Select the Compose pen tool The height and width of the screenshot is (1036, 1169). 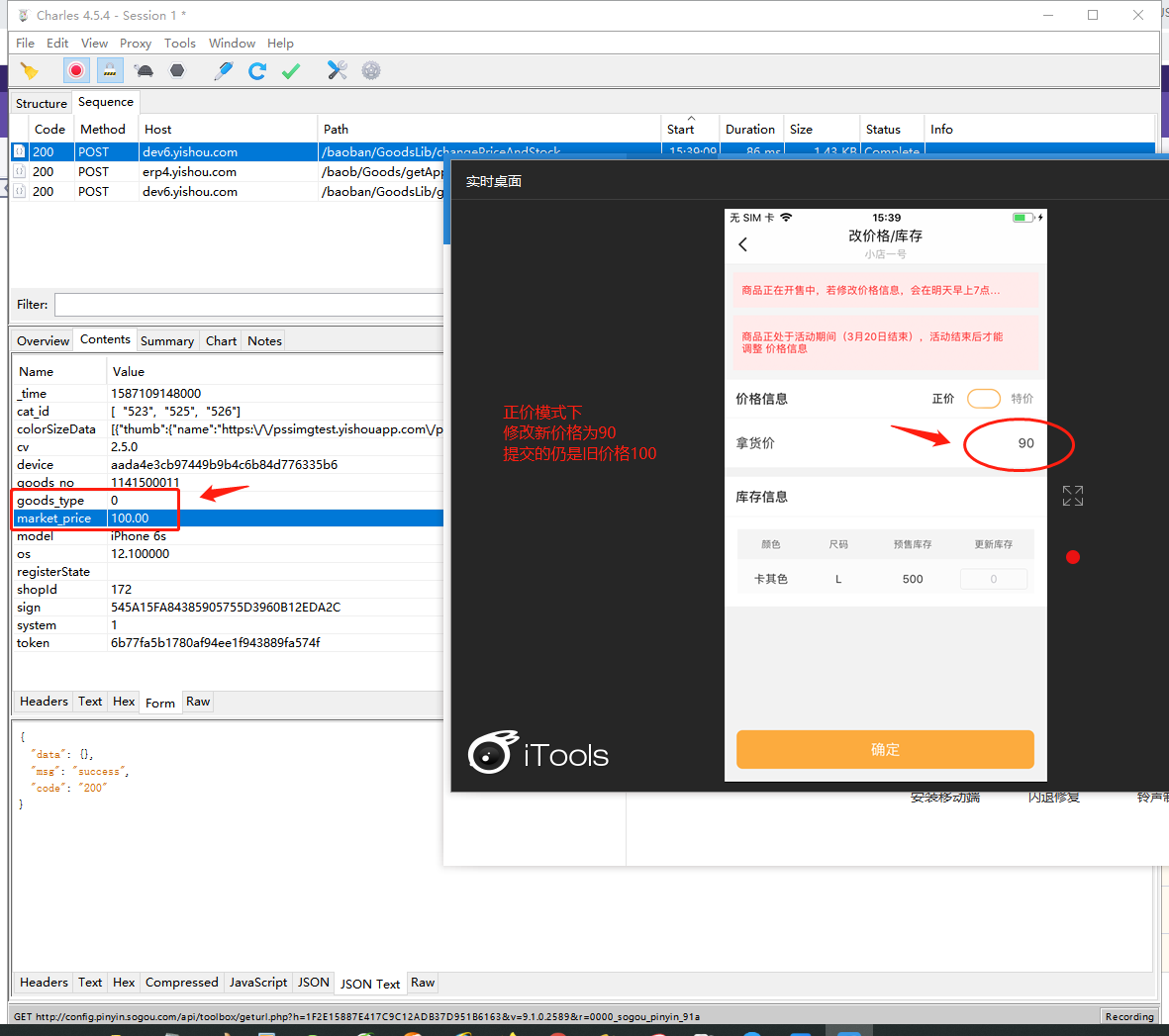pyautogui.click(x=223, y=71)
